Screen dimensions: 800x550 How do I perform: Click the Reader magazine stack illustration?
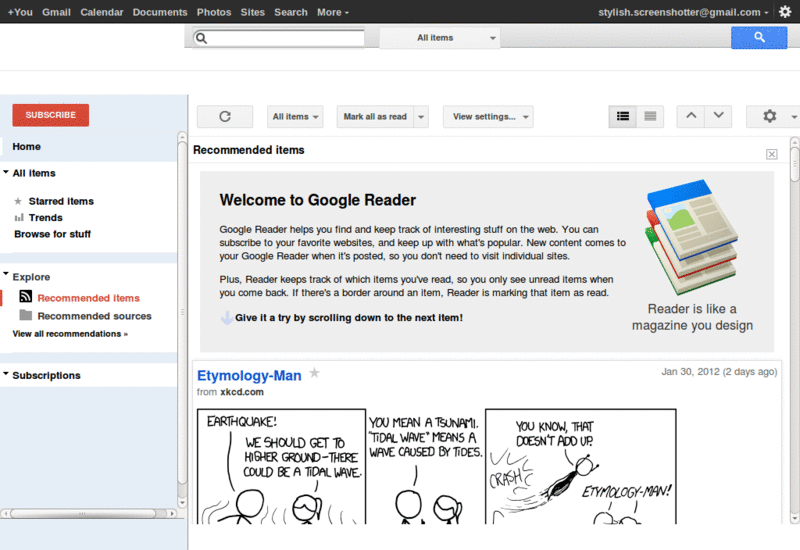pyautogui.click(x=691, y=237)
